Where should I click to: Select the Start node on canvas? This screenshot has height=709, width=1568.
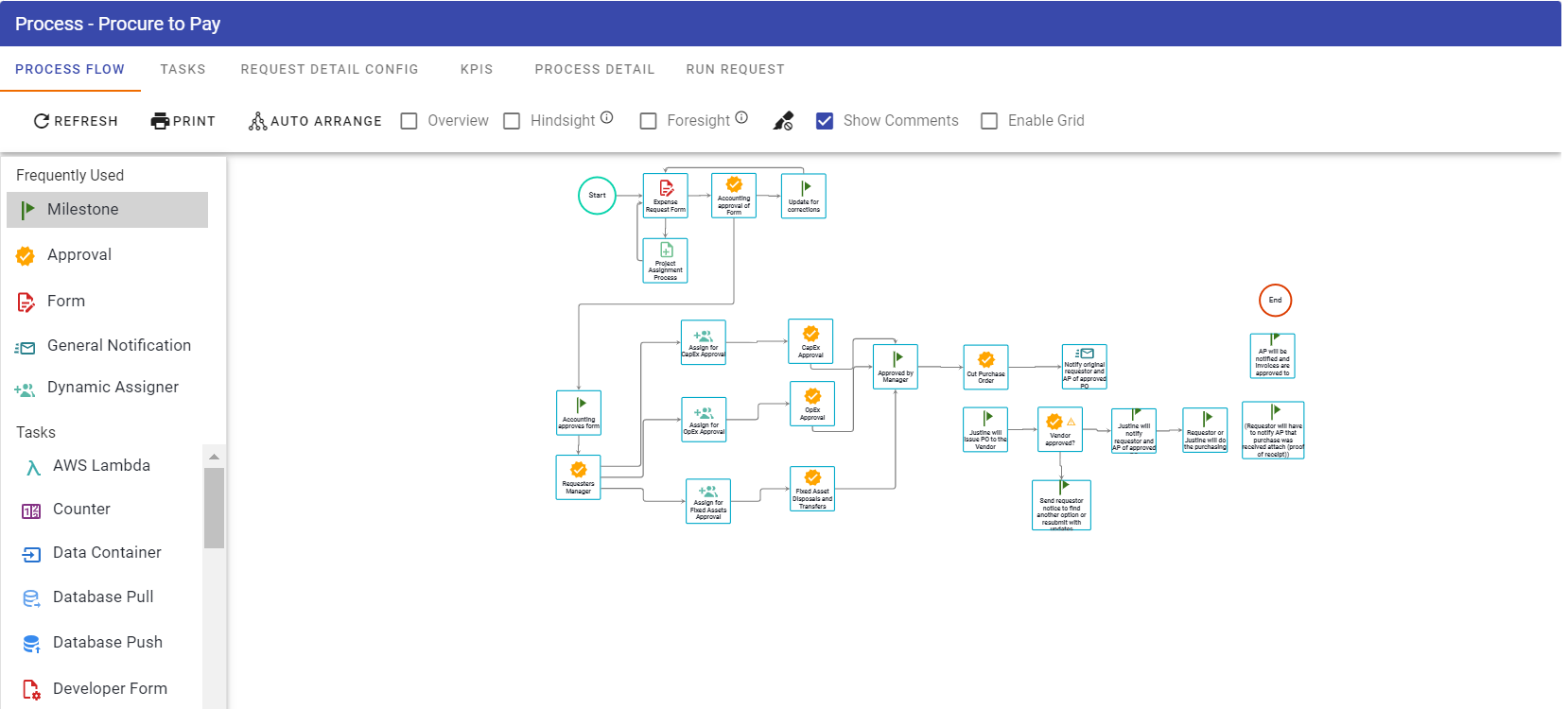pos(597,196)
